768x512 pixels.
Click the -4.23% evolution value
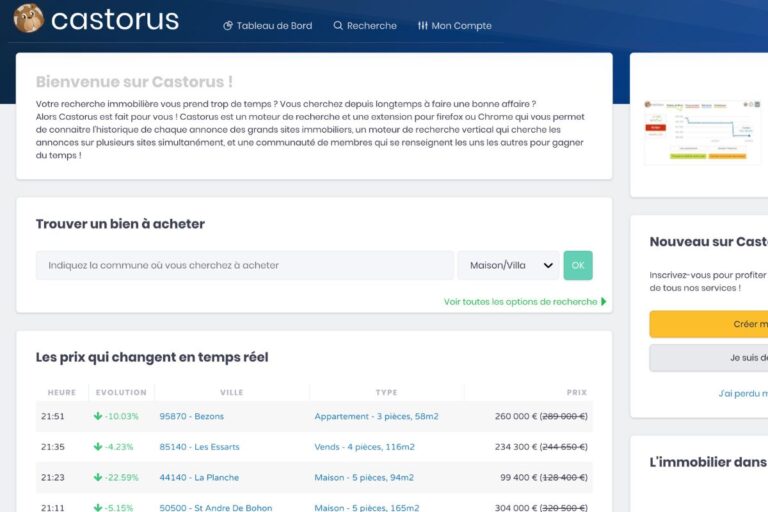(x=119, y=446)
